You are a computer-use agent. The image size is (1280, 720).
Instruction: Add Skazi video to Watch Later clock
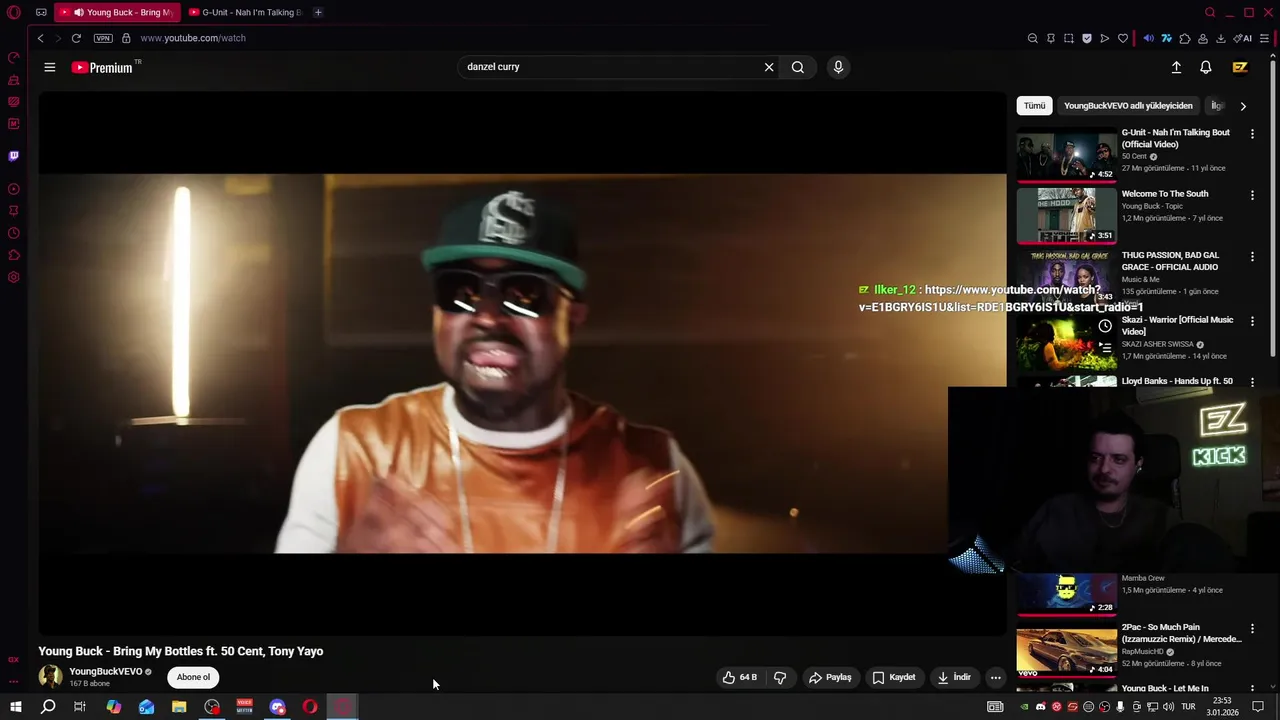click(x=1105, y=326)
